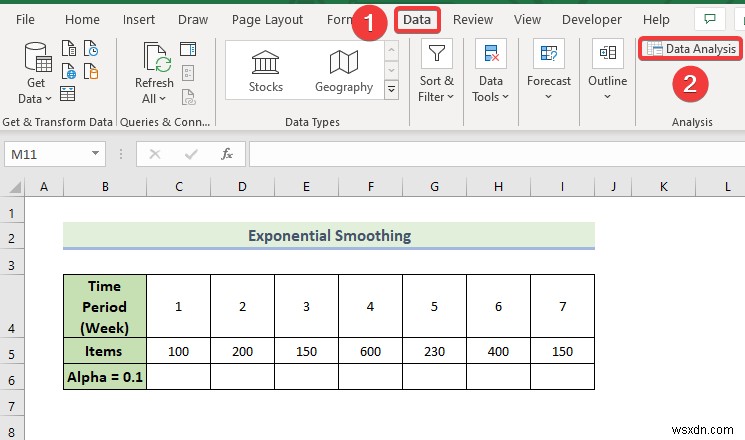
Task: Switch to the Home tab
Action: pyautogui.click(x=82, y=19)
